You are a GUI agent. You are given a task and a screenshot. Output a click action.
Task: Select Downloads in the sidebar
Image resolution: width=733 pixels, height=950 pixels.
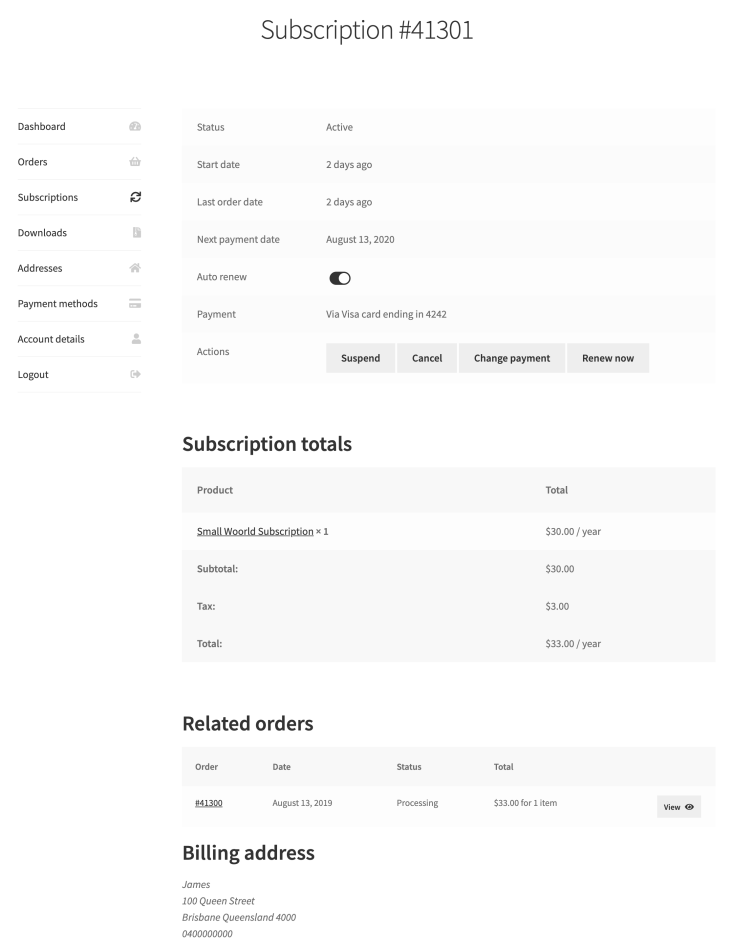42,233
